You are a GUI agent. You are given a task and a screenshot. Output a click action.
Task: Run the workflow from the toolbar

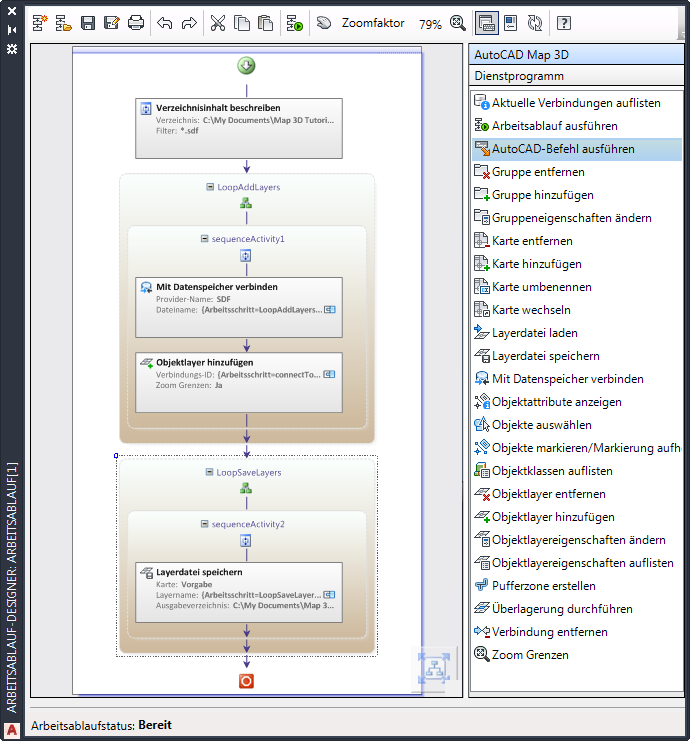(x=295, y=23)
